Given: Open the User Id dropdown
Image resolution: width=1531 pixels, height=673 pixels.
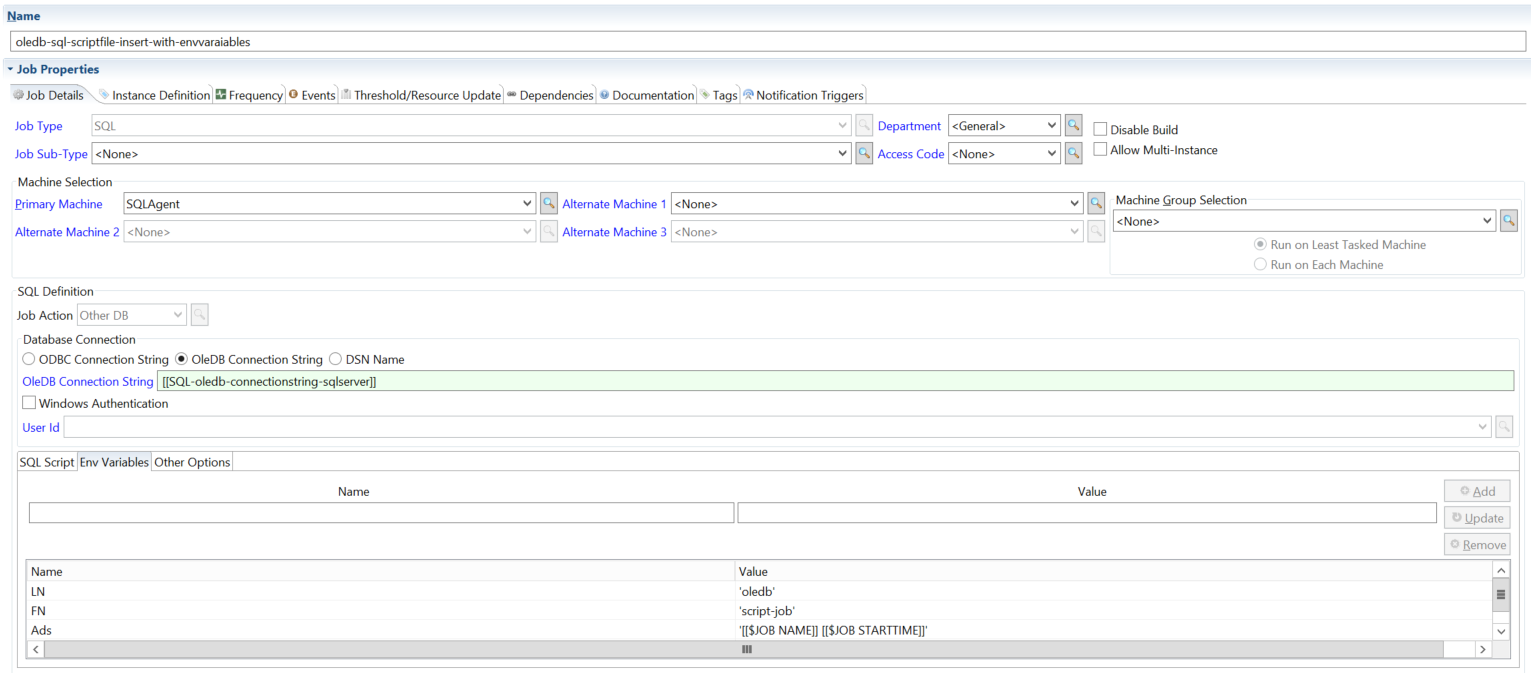Looking at the screenshot, I should (1482, 427).
